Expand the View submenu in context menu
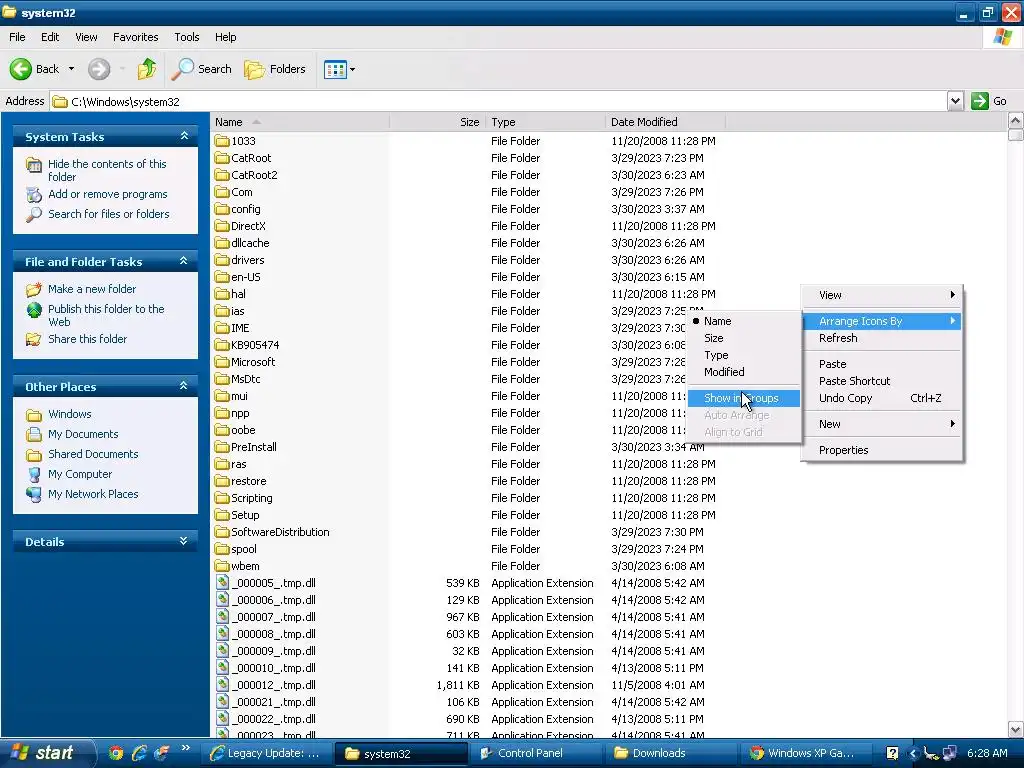This screenshot has width=1024, height=768. point(881,295)
